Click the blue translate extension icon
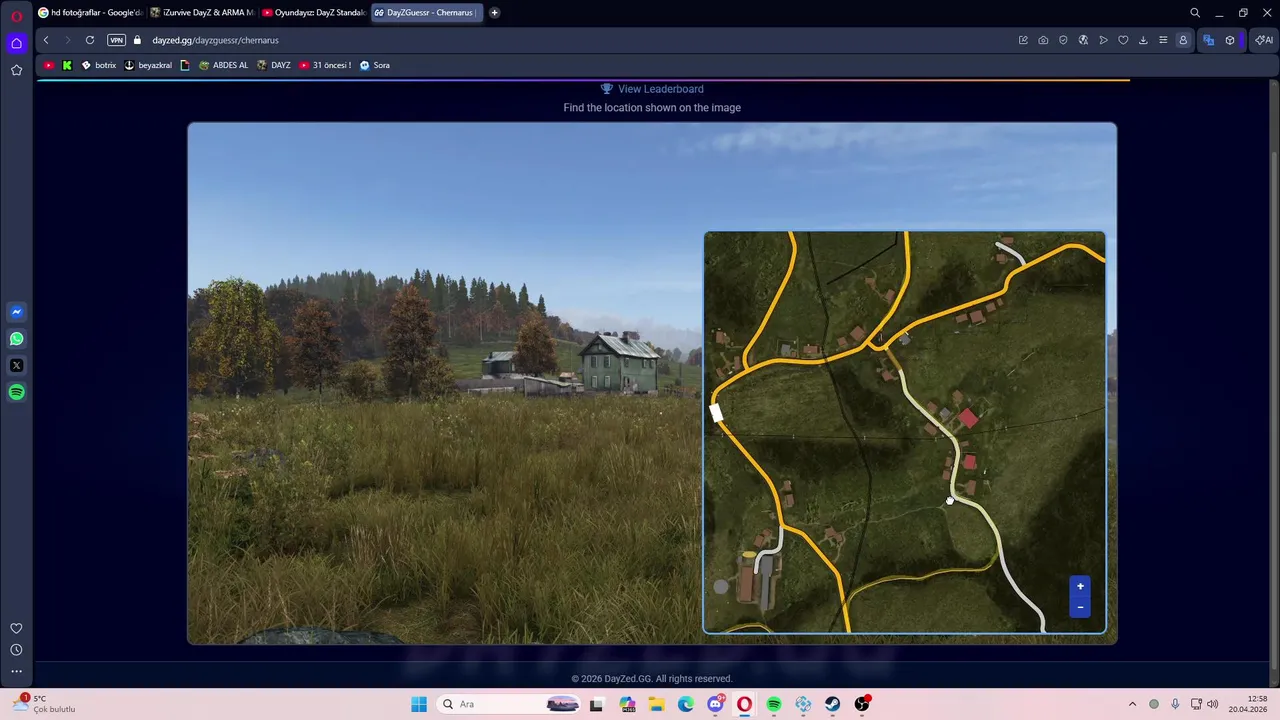The height and width of the screenshot is (720, 1280). point(1208,40)
